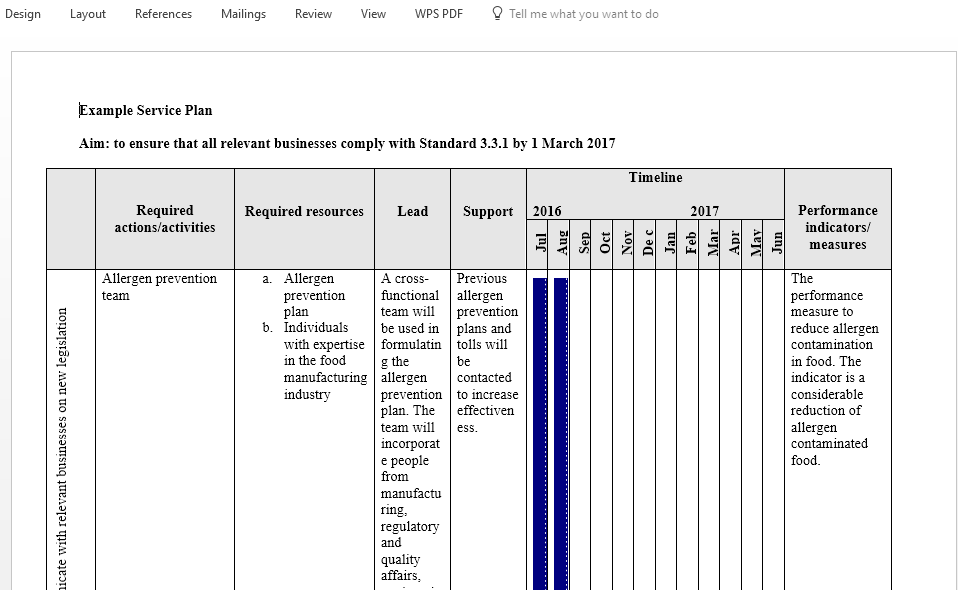Focus the 'Tell me what you want to do' box
The width and height of the screenshot is (958, 590).
point(583,13)
